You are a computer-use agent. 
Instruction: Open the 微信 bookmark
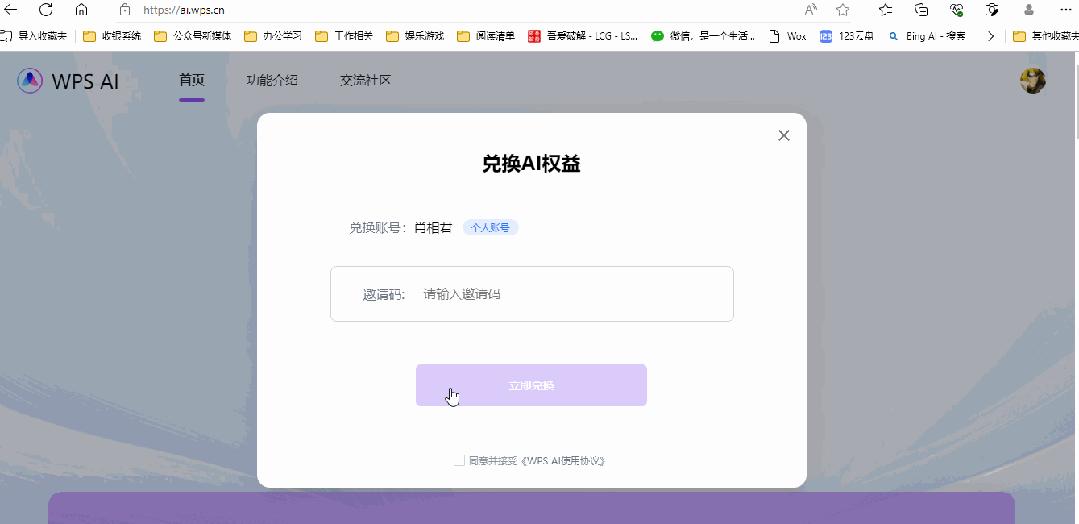point(703,36)
